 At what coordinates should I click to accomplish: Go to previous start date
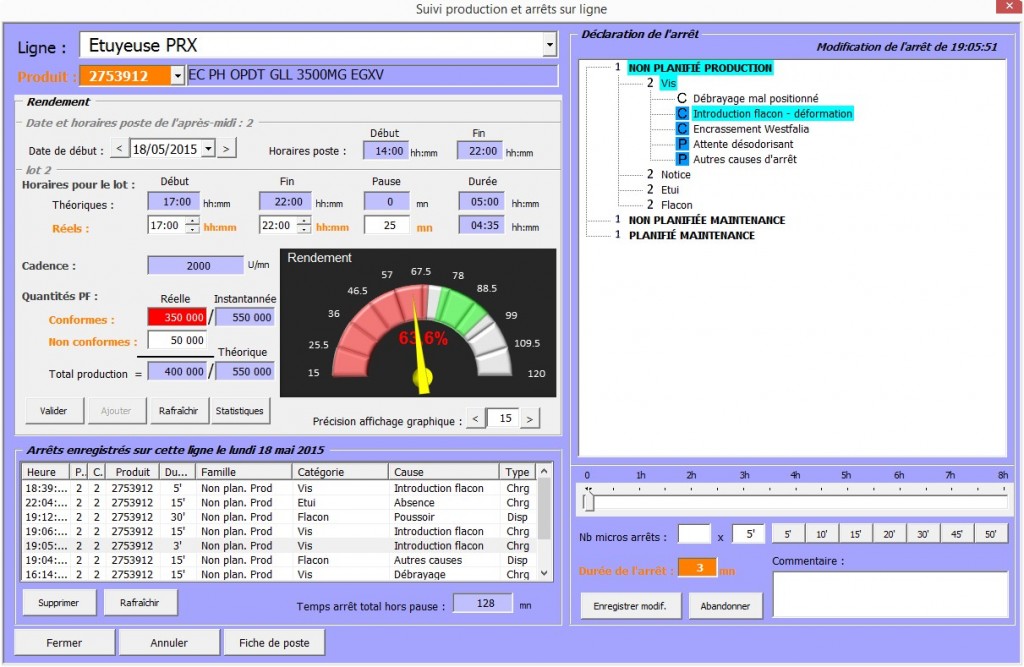(x=119, y=149)
